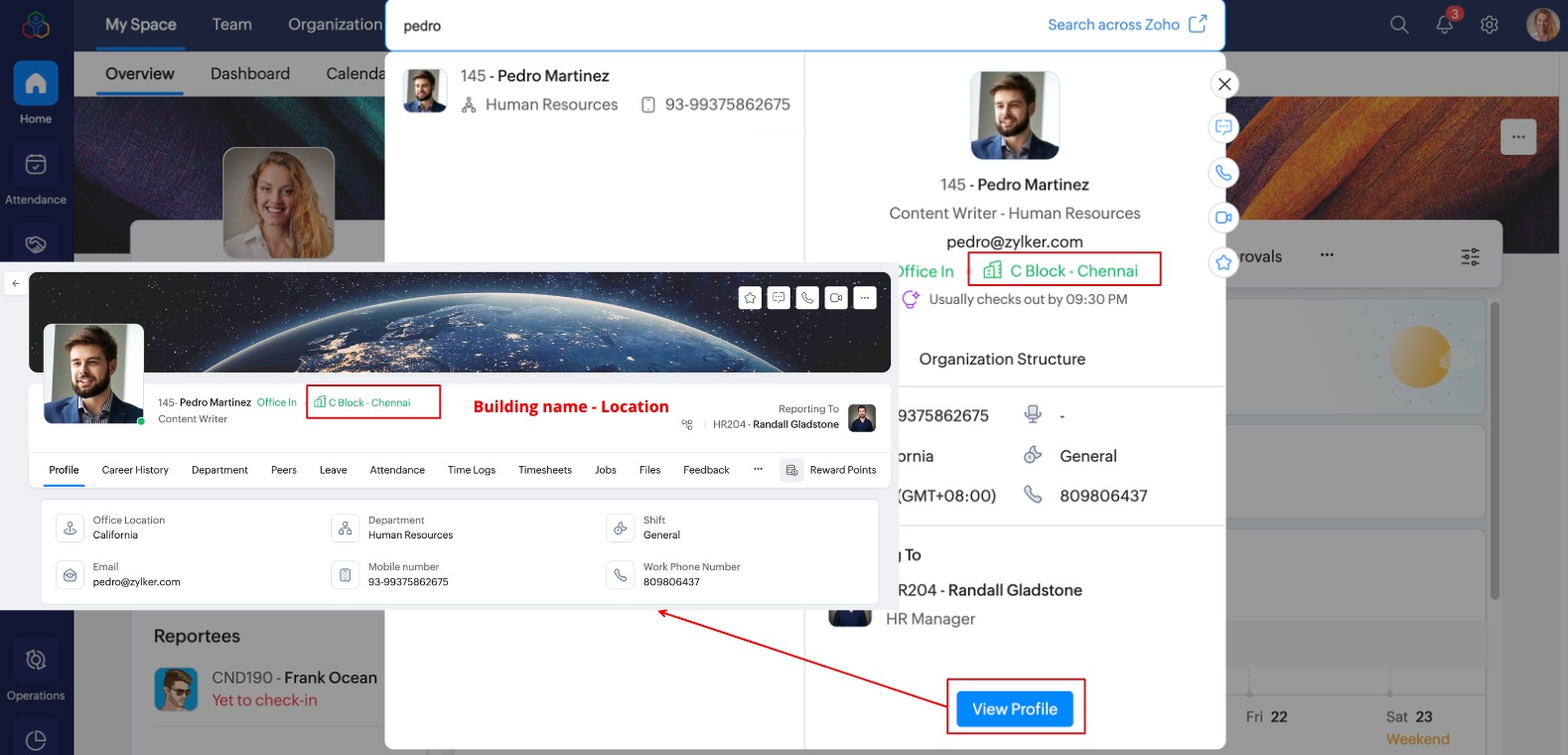Open the ellipsis menu on the cover image
Image resolution: width=1568 pixels, height=755 pixels.
(x=1517, y=137)
